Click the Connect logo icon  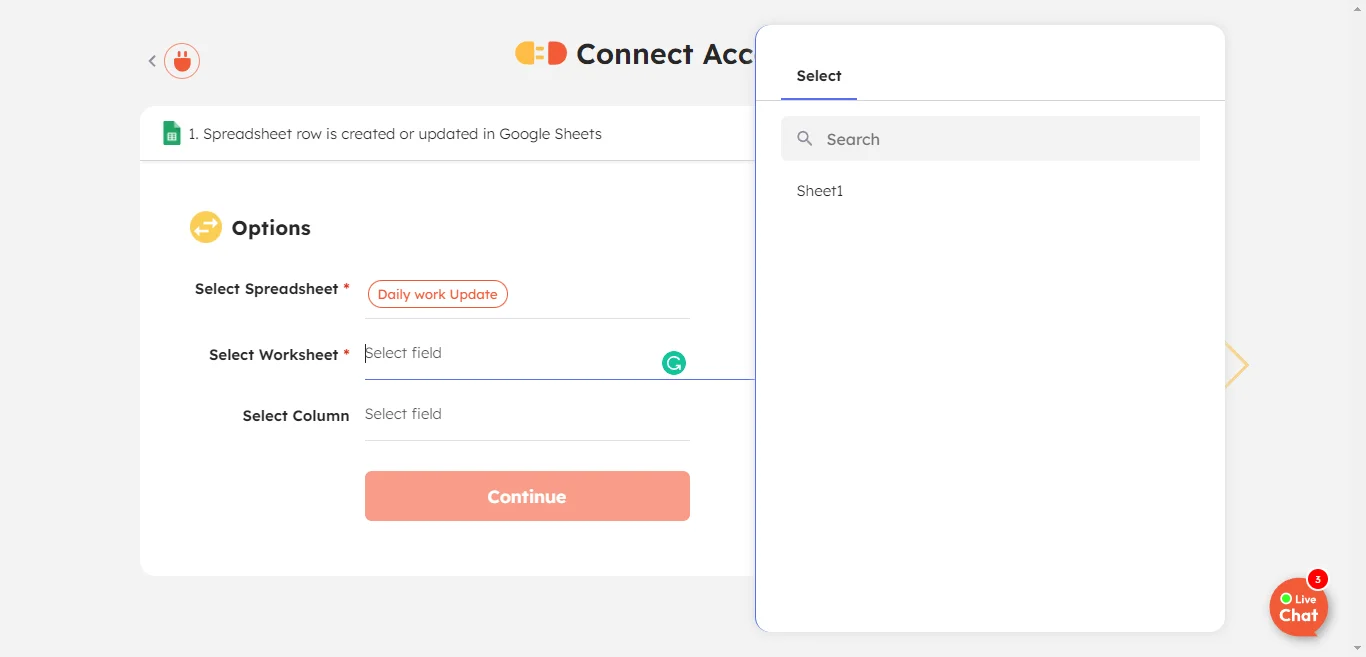pos(540,54)
